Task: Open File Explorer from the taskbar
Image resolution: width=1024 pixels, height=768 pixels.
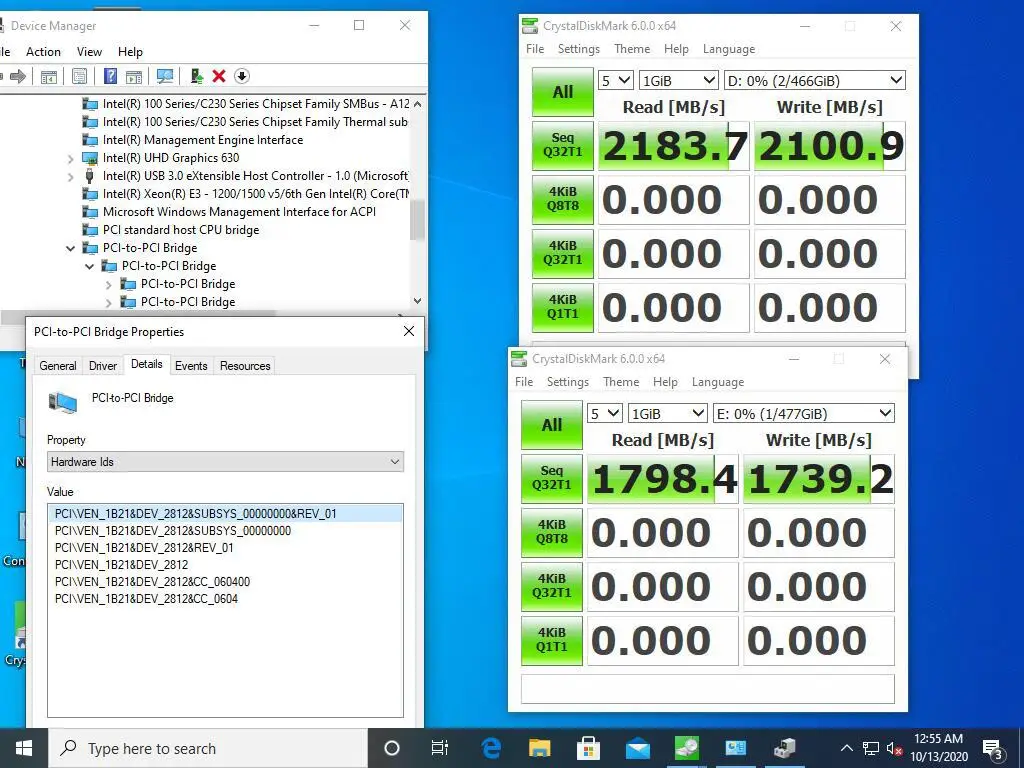Action: (x=540, y=748)
